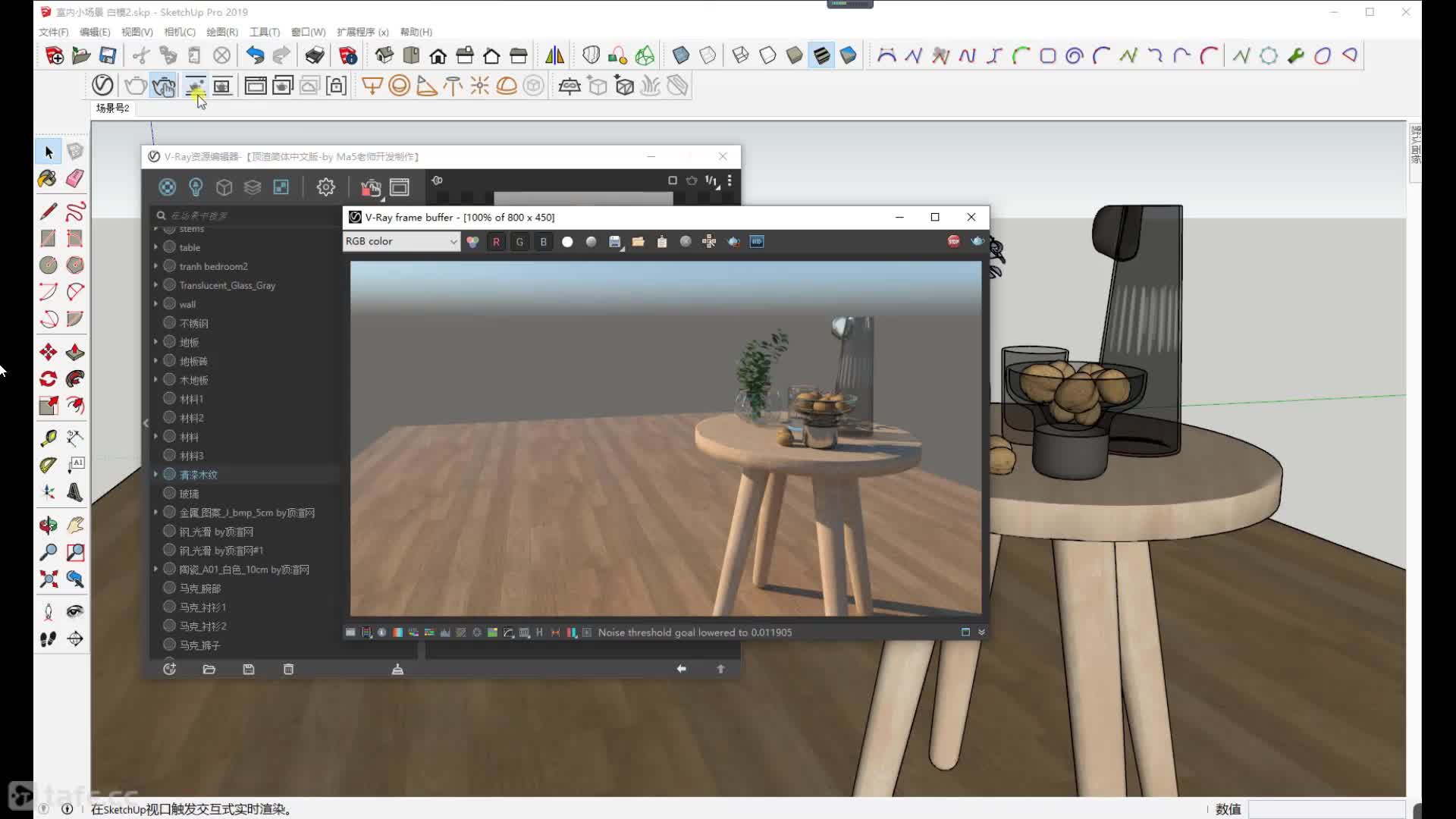
Task: Switch to the 场景号2 scene tab
Action: click(112, 108)
